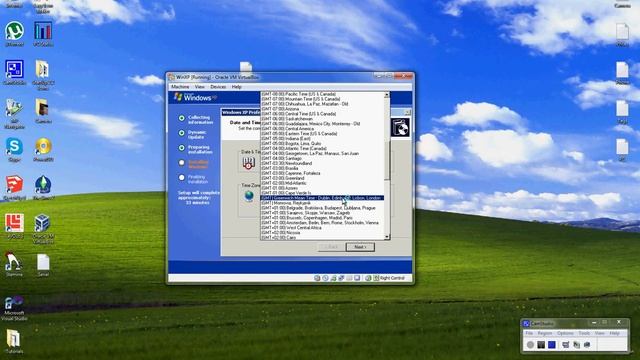640x360 pixels.
Task: Select Greenwich Mean Time Dublin London entry
Action: tap(322, 198)
